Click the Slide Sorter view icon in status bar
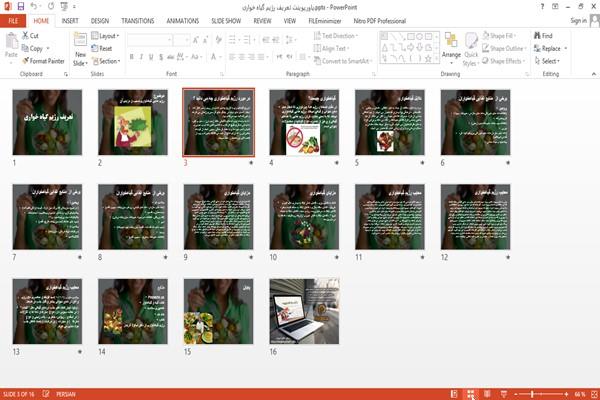Viewport: 600px width, 400px height. point(471,394)
